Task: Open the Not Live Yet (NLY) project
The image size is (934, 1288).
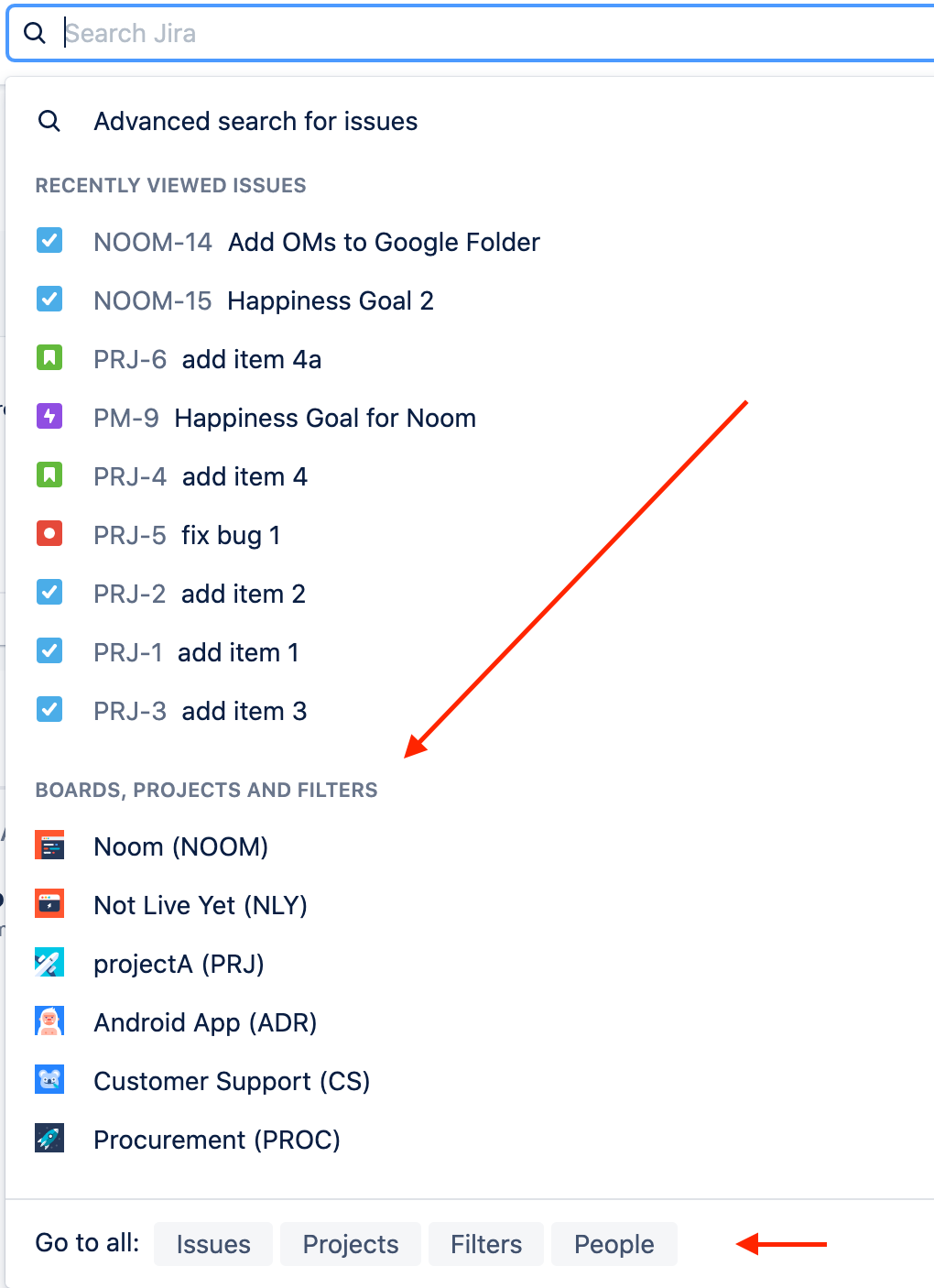Action: [x=201, y=905]
